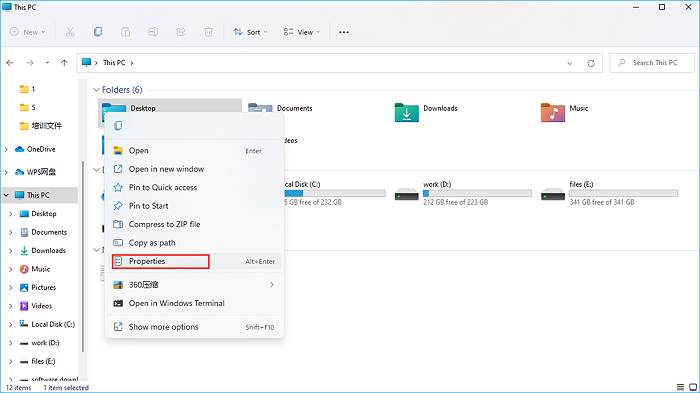Select folder 1 in quick access

(x=27, y=89)
